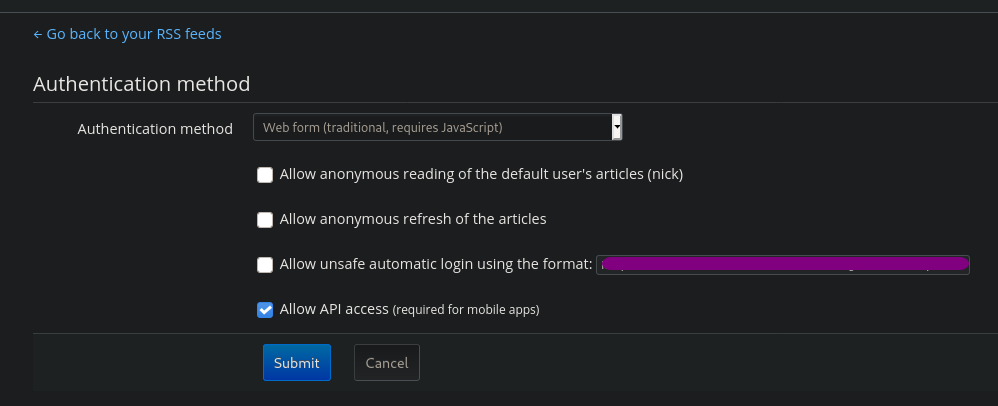The width and height of the screenshot is (998, 406).
Task: Click the automatic login format field
Action: [783, 265]
